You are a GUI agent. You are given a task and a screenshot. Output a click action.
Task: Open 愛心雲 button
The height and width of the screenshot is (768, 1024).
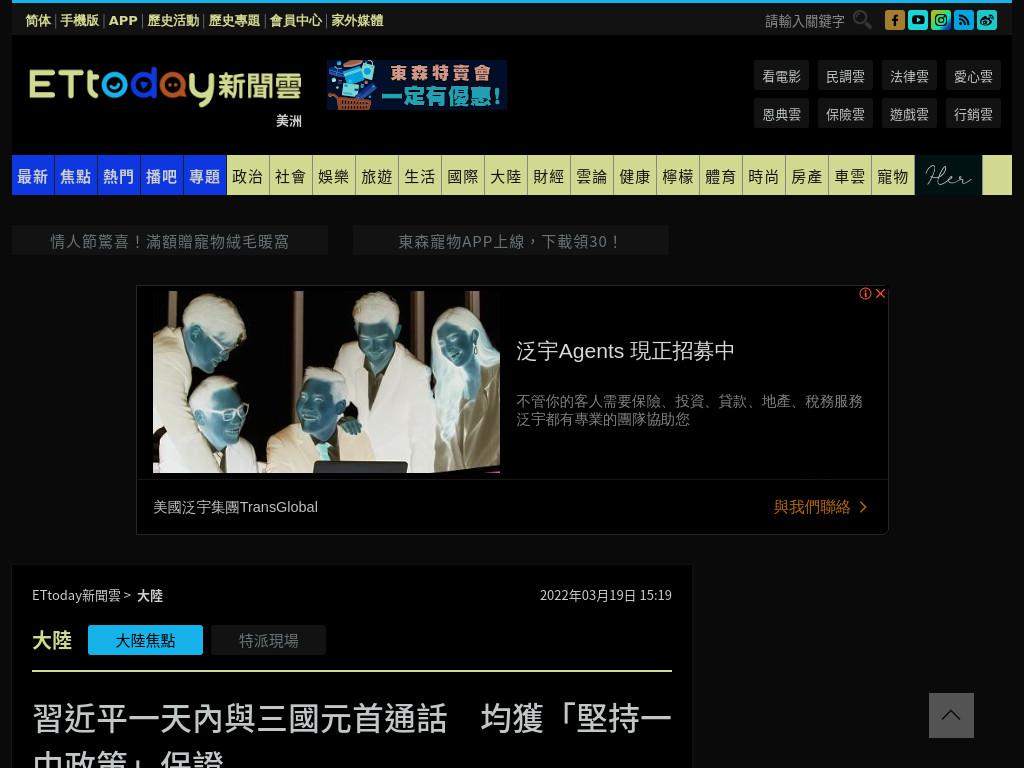pos(973,76)
